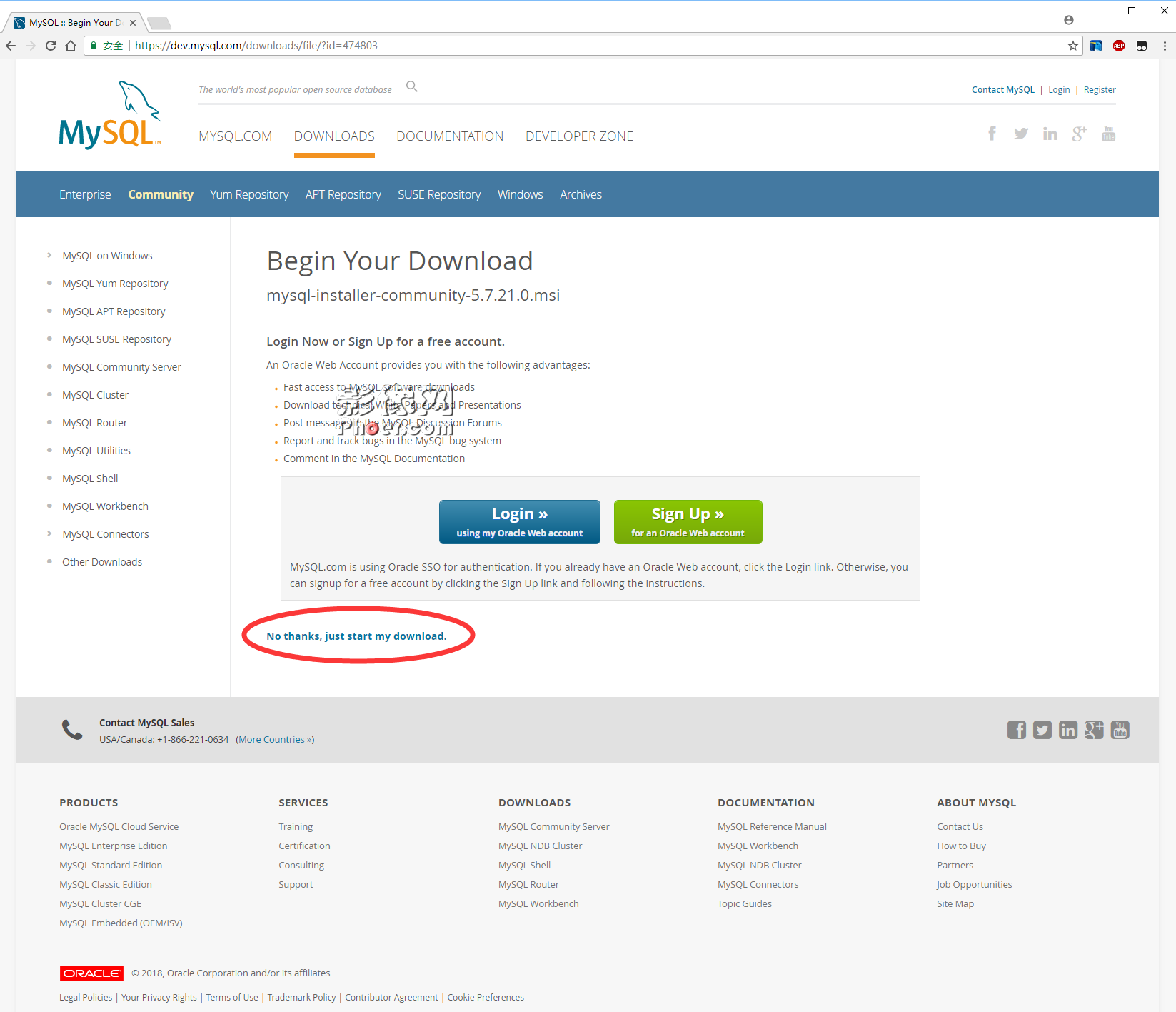Image resolution: width=1176 pixels, height=1012 pixels.
Task: Open Oracle MySQL Cloud Service footer link
Action: tap(119, 827)
